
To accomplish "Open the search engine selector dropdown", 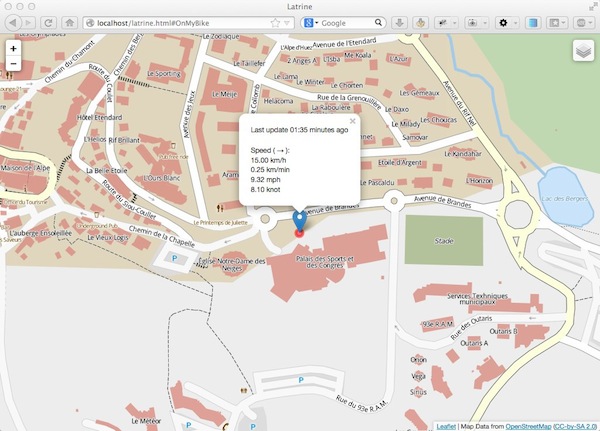I will [311, 23].
